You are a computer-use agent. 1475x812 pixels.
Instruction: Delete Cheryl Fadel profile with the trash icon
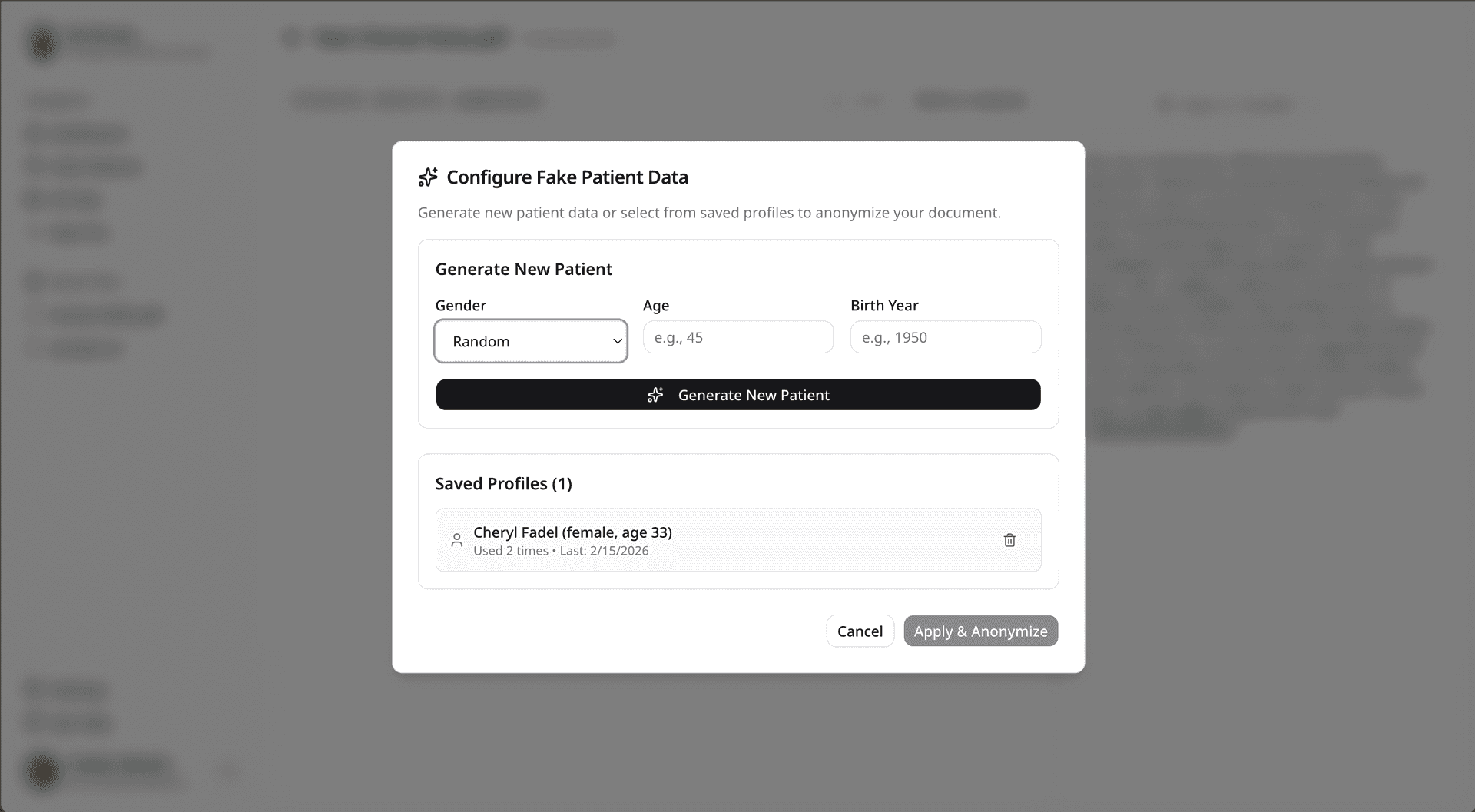click(x=1009, y=540)
